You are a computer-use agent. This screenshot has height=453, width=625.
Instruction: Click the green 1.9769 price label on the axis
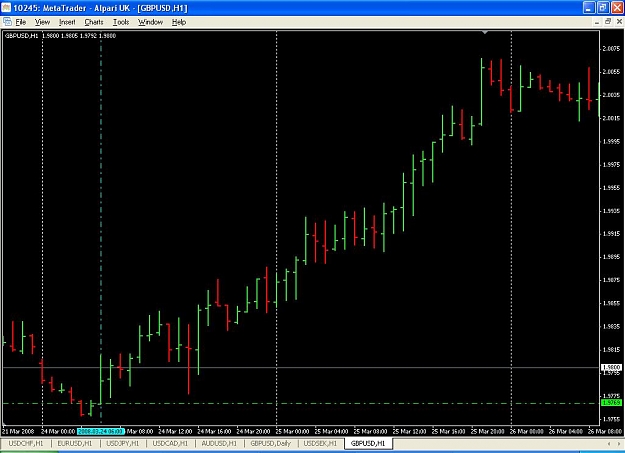611,403
